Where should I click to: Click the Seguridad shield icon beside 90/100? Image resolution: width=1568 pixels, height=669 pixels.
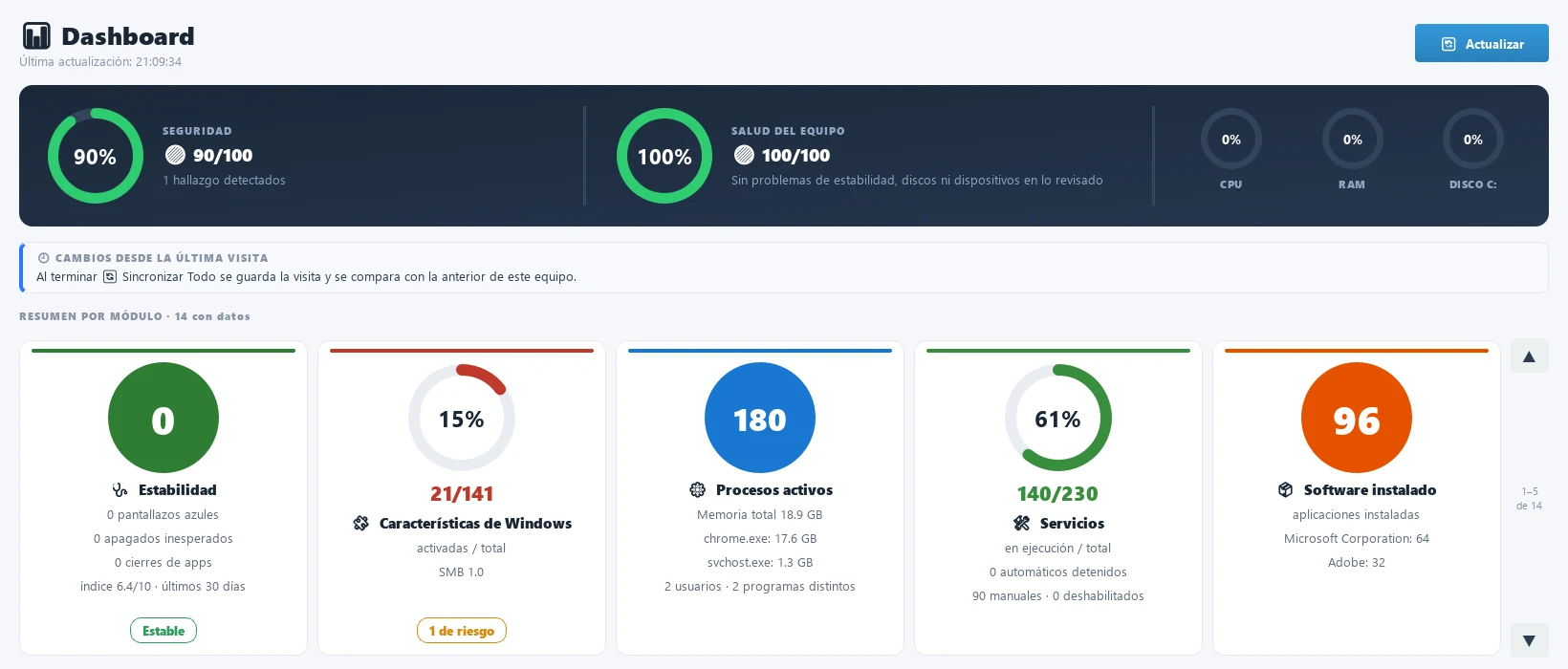(x=175, y=155)
